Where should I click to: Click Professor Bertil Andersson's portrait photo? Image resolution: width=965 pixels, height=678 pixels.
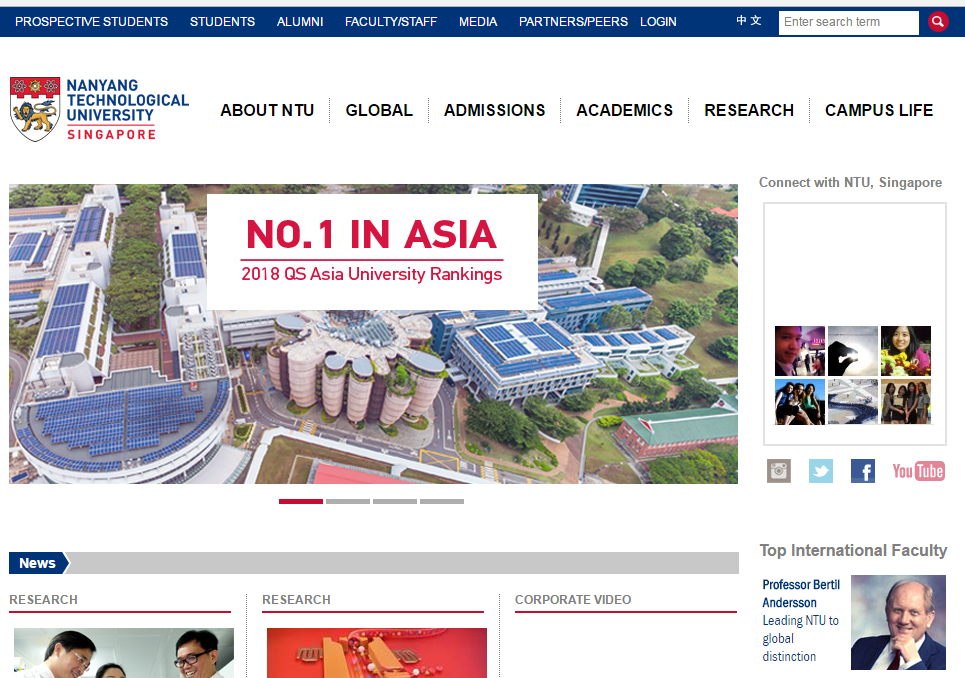point(898,622)
